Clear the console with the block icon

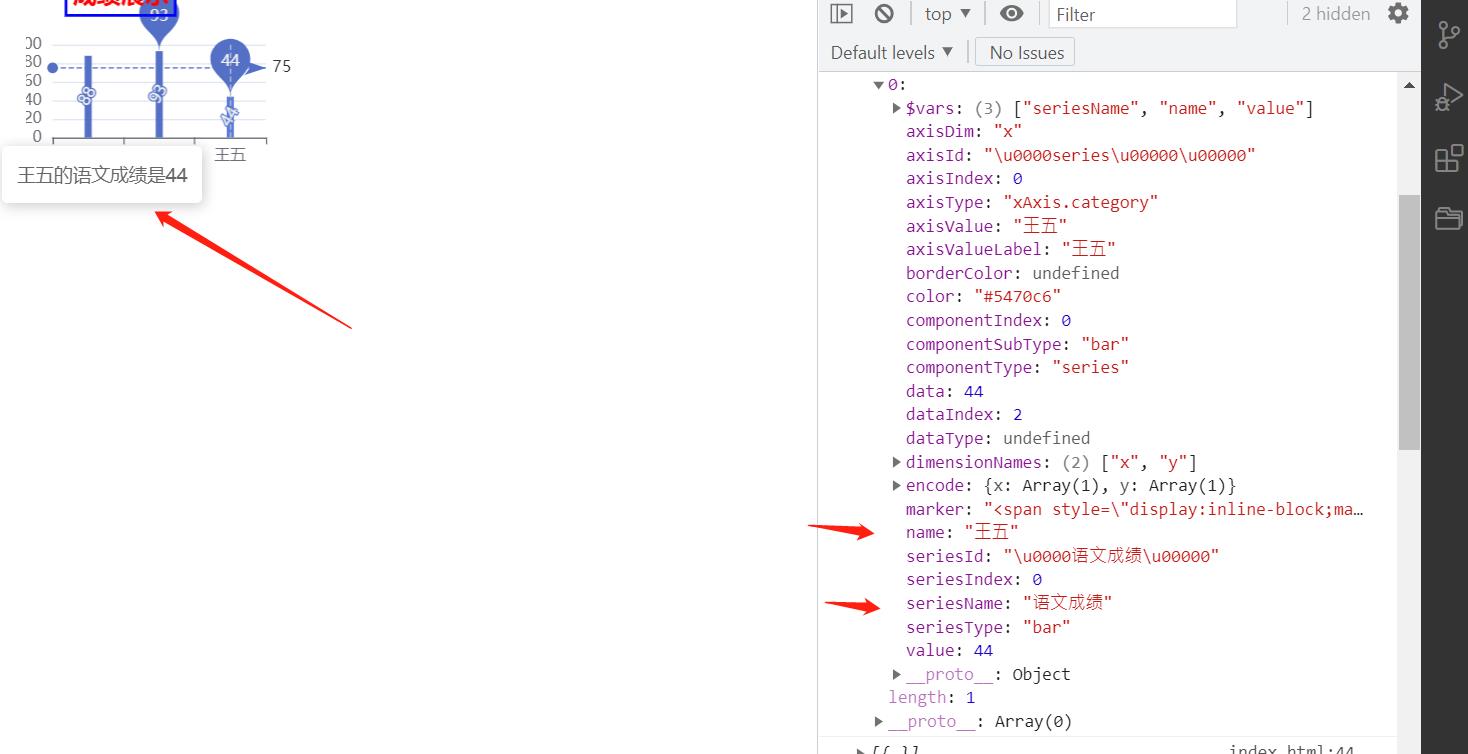pos(884,13)
